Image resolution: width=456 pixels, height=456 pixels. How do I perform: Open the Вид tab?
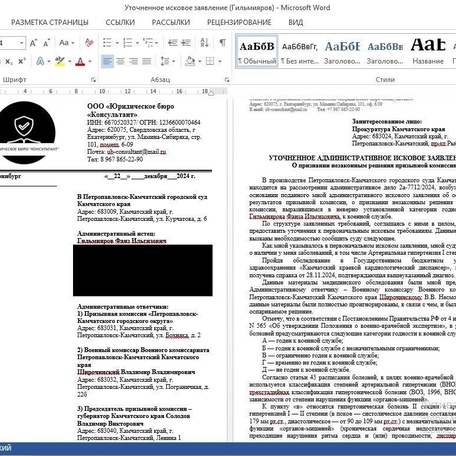pos(296,22)
